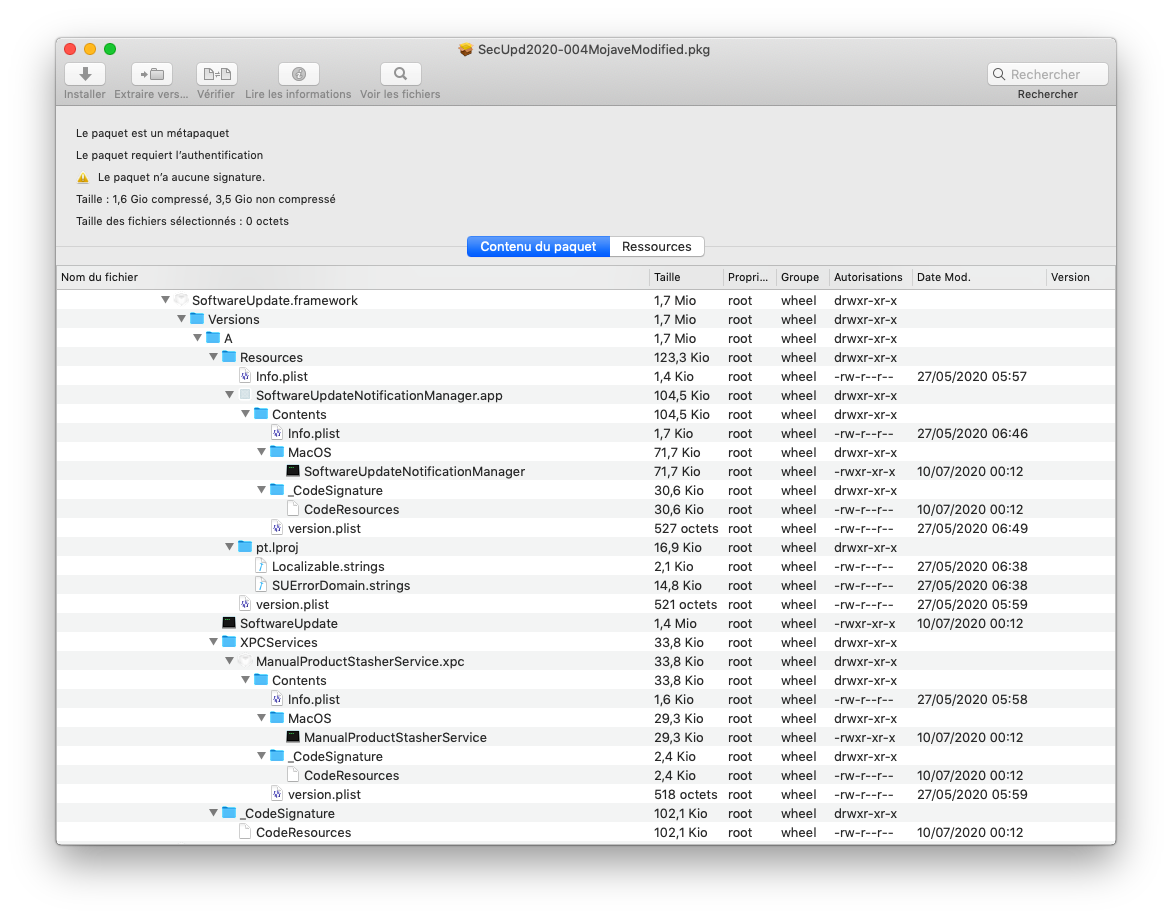Click the 27/05/2020 06:49 date cell

972,528
